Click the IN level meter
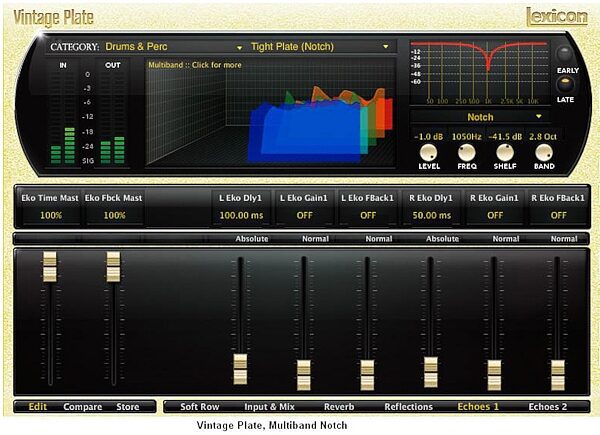600x435 pixels. 63,117
